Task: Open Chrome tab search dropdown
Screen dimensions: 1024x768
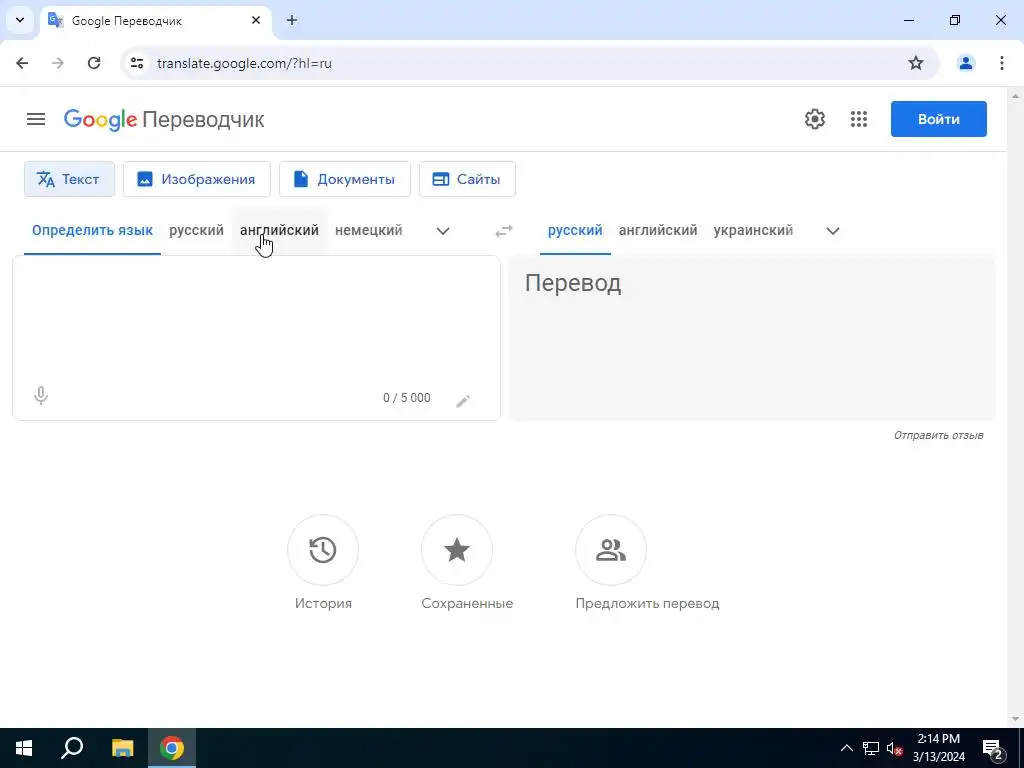Action: click(20, 20)
